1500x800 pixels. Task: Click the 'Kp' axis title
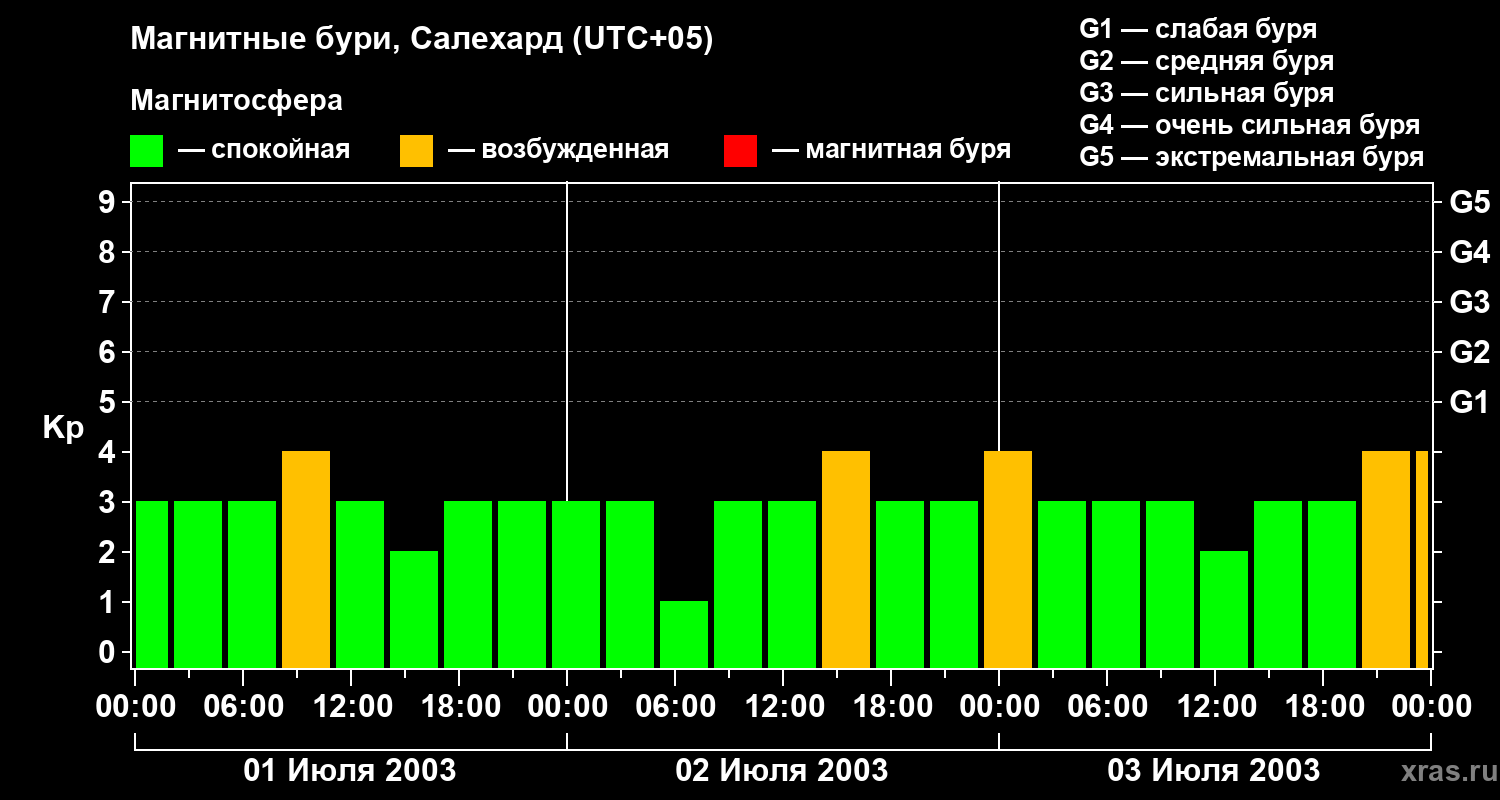(x=63, y=427)
